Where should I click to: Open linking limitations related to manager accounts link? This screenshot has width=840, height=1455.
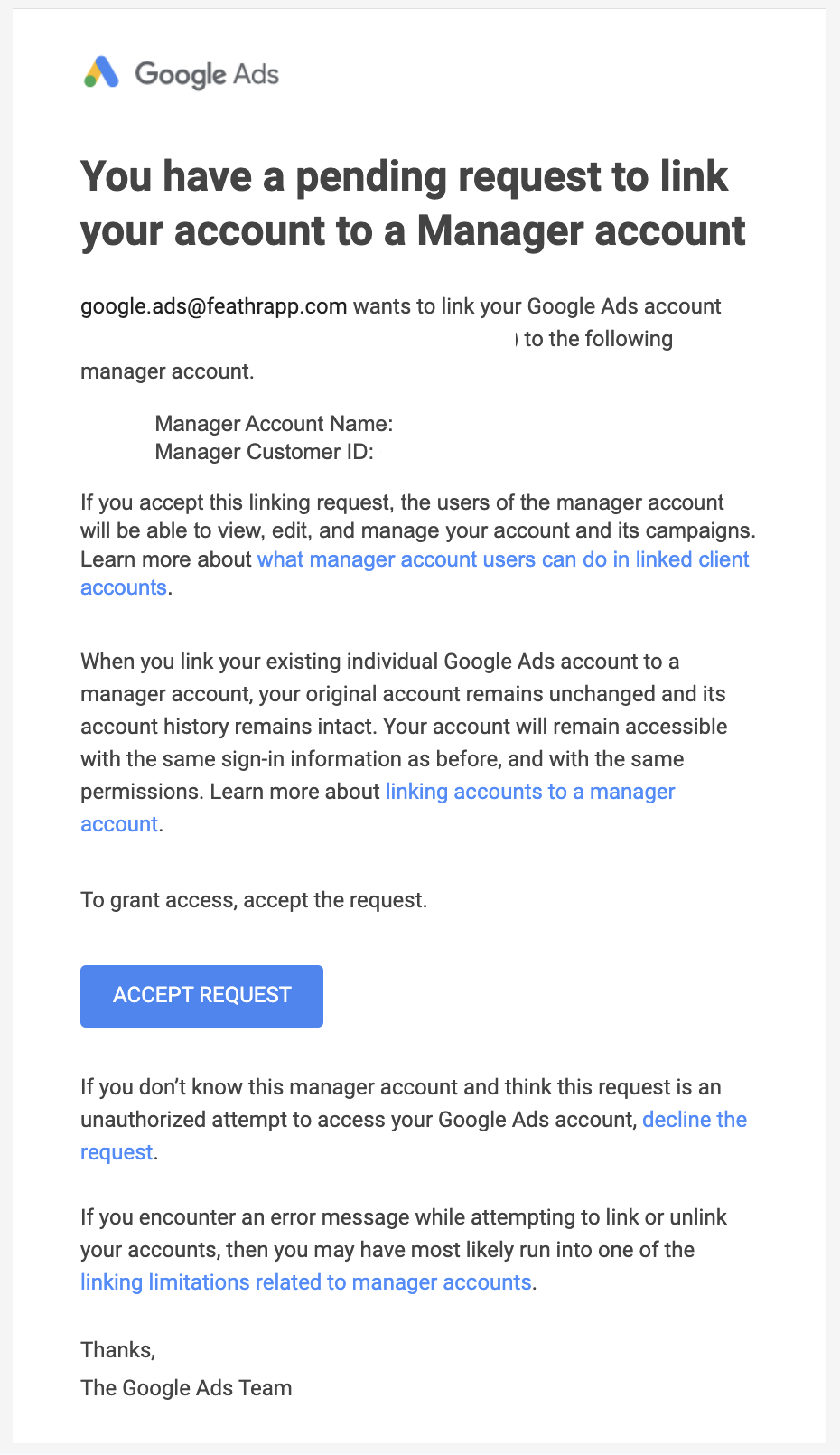(x=306, y=1282)
